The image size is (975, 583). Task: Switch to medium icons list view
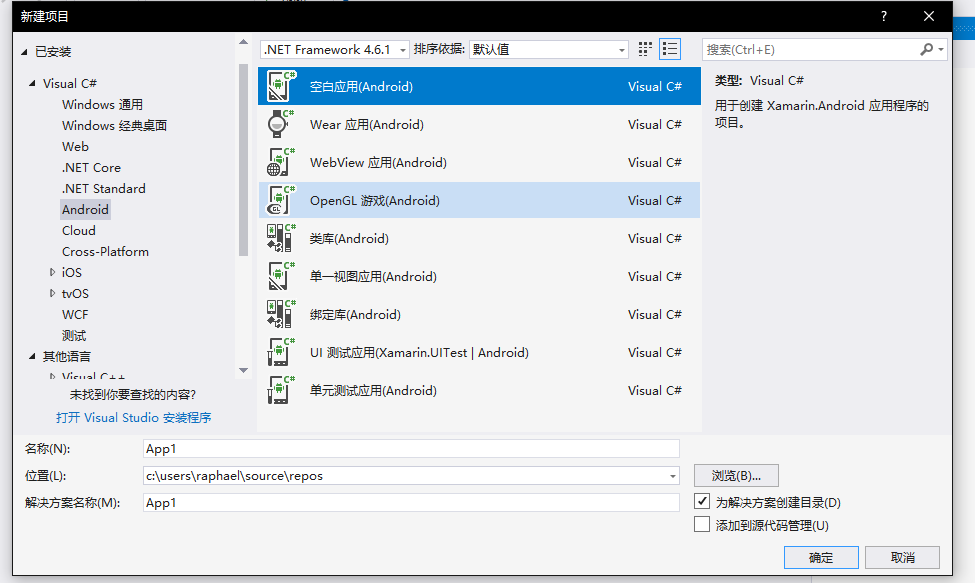coord(670,49)
